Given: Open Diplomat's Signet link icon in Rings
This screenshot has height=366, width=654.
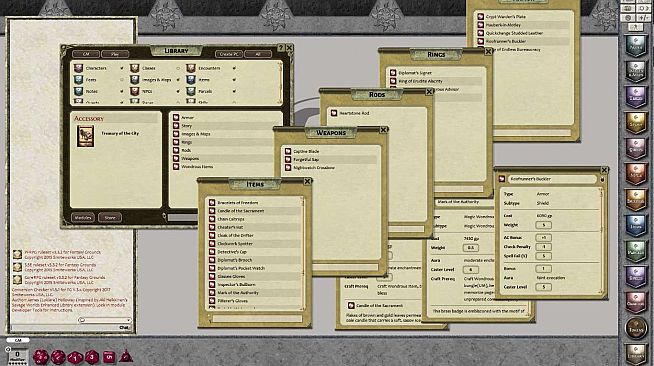Looking at the screenshot, I should coord(393,73).
